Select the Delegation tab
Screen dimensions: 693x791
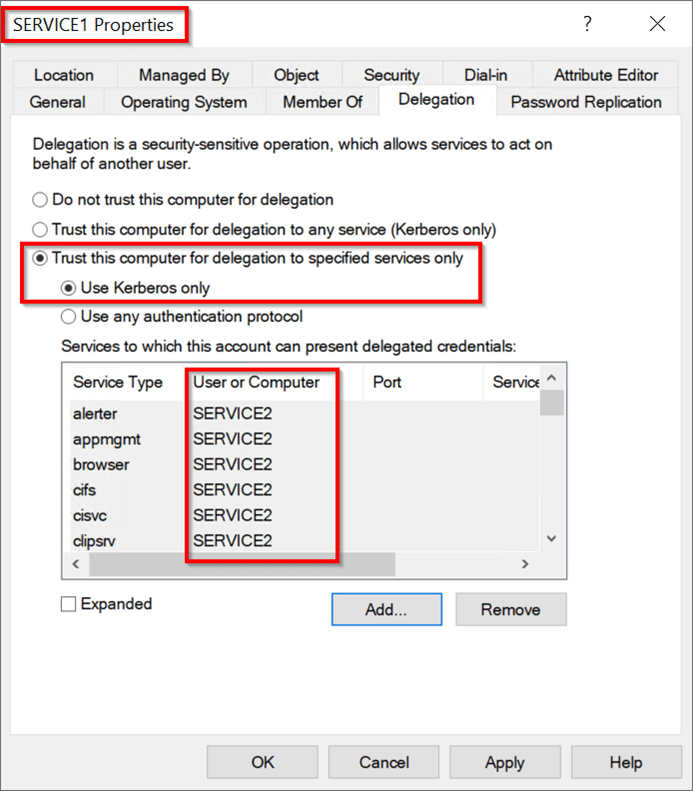click(x=437, y=100)
